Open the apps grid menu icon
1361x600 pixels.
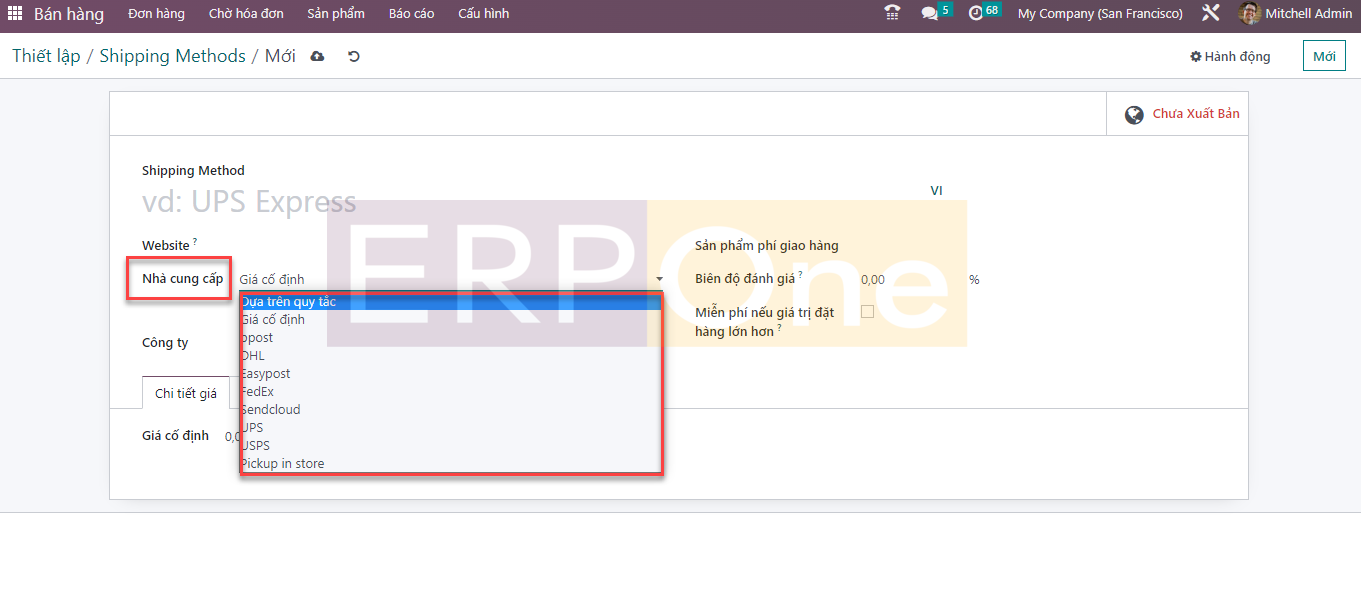[15, 14]
